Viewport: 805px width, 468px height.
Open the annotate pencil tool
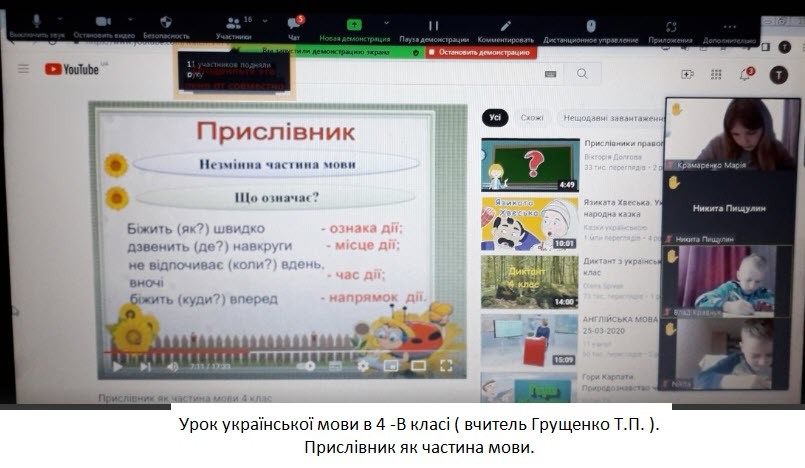pyautogui.click(x=505, y=27)
